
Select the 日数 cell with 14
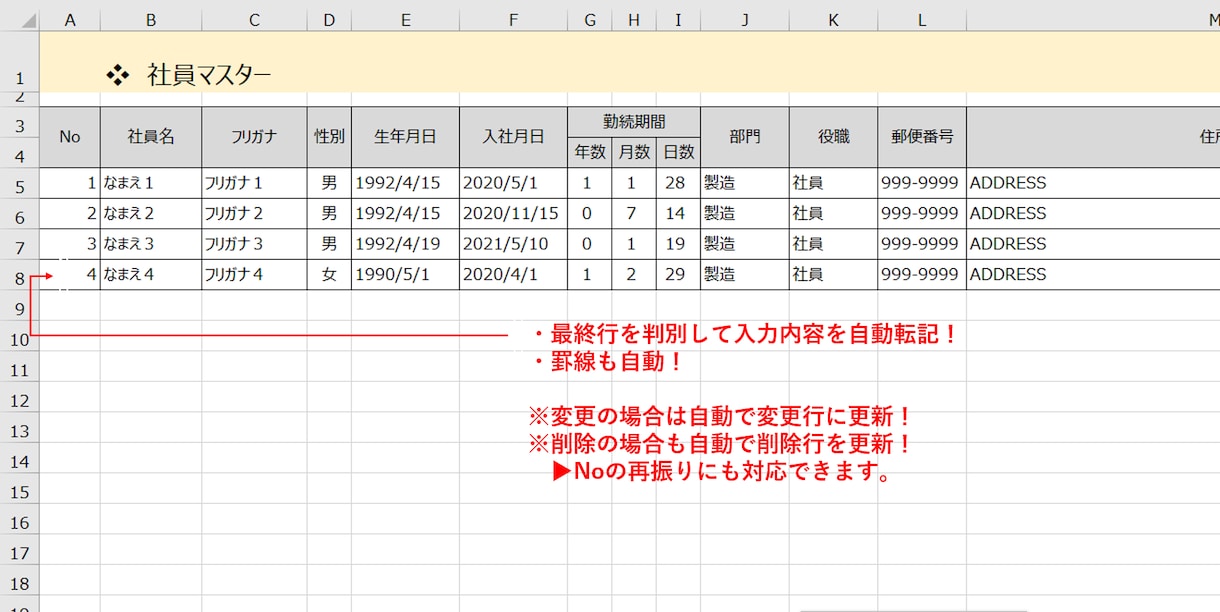point(678,214)
